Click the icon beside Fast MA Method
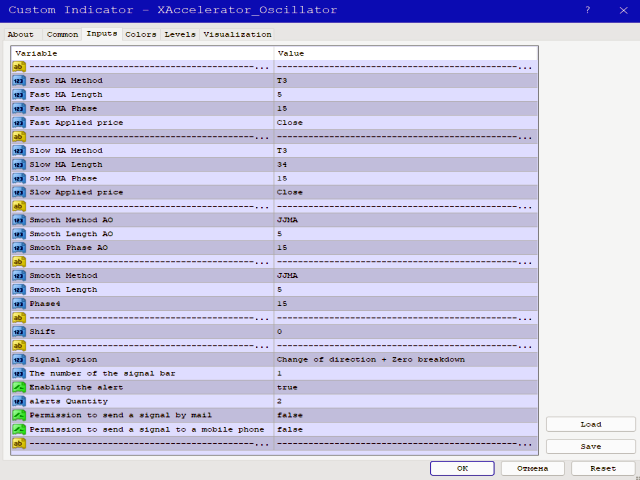 pos(19,80)
